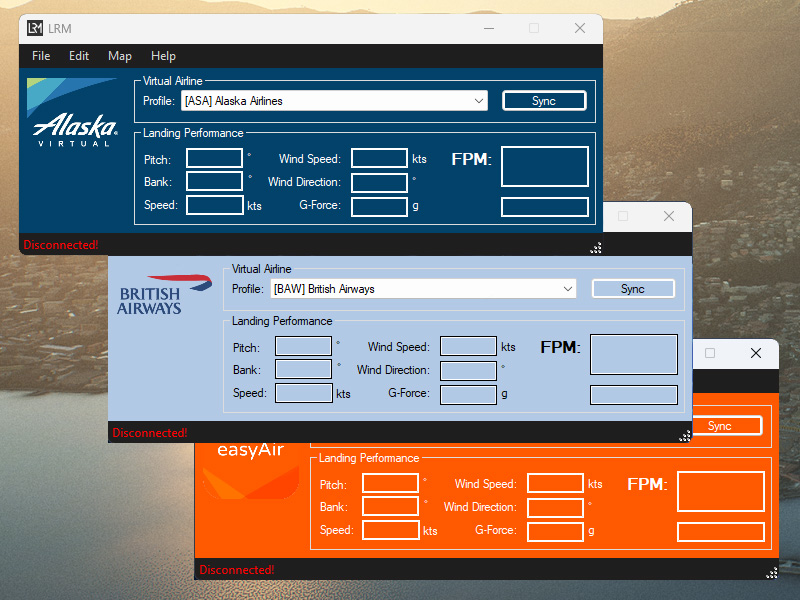Image resolution: width=800 pixels, height=600 pixels.
Task: Click the Bank field in easyAir window
Action: coord(390,506)
